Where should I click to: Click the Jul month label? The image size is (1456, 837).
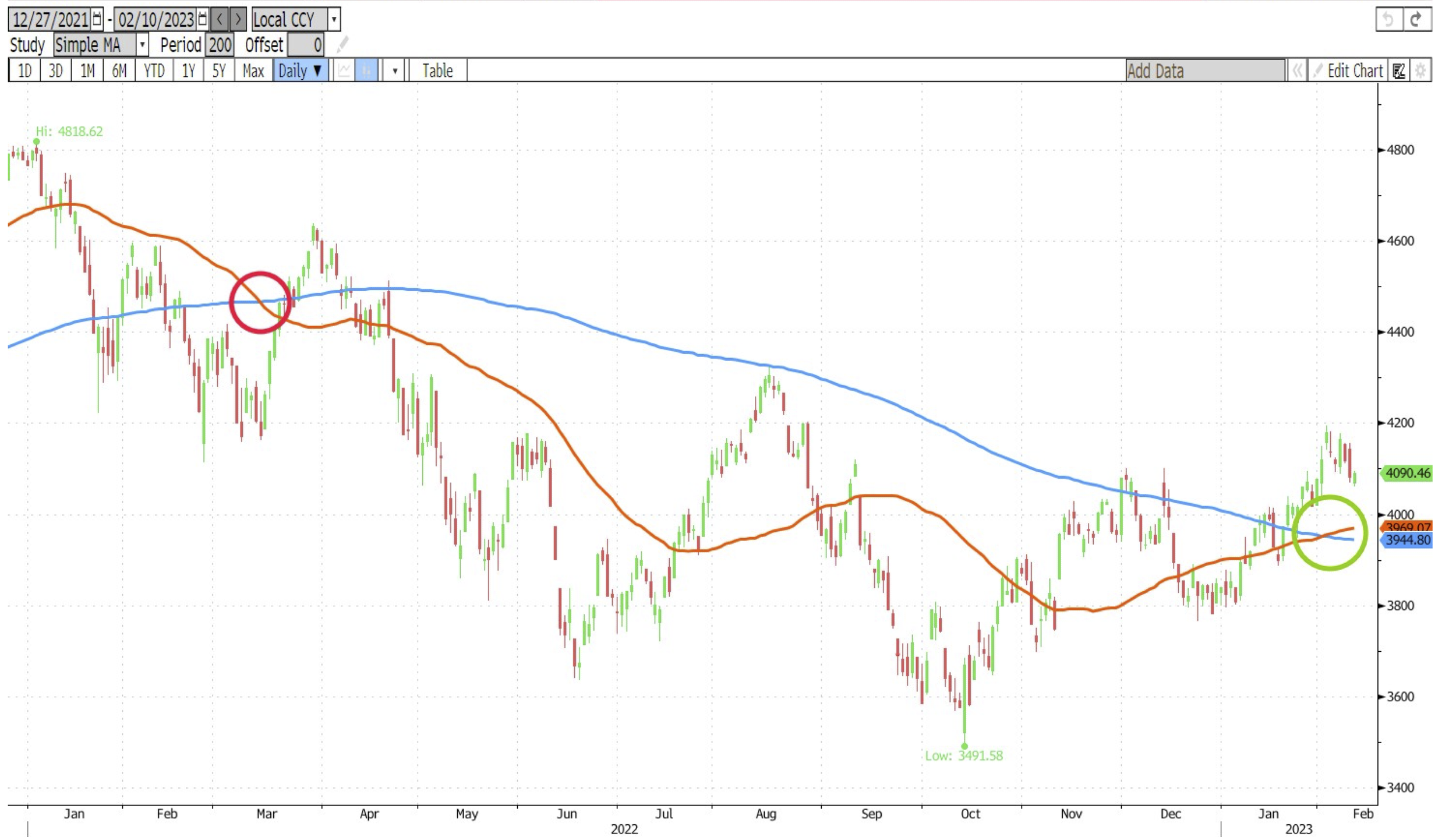coord(664,813)
